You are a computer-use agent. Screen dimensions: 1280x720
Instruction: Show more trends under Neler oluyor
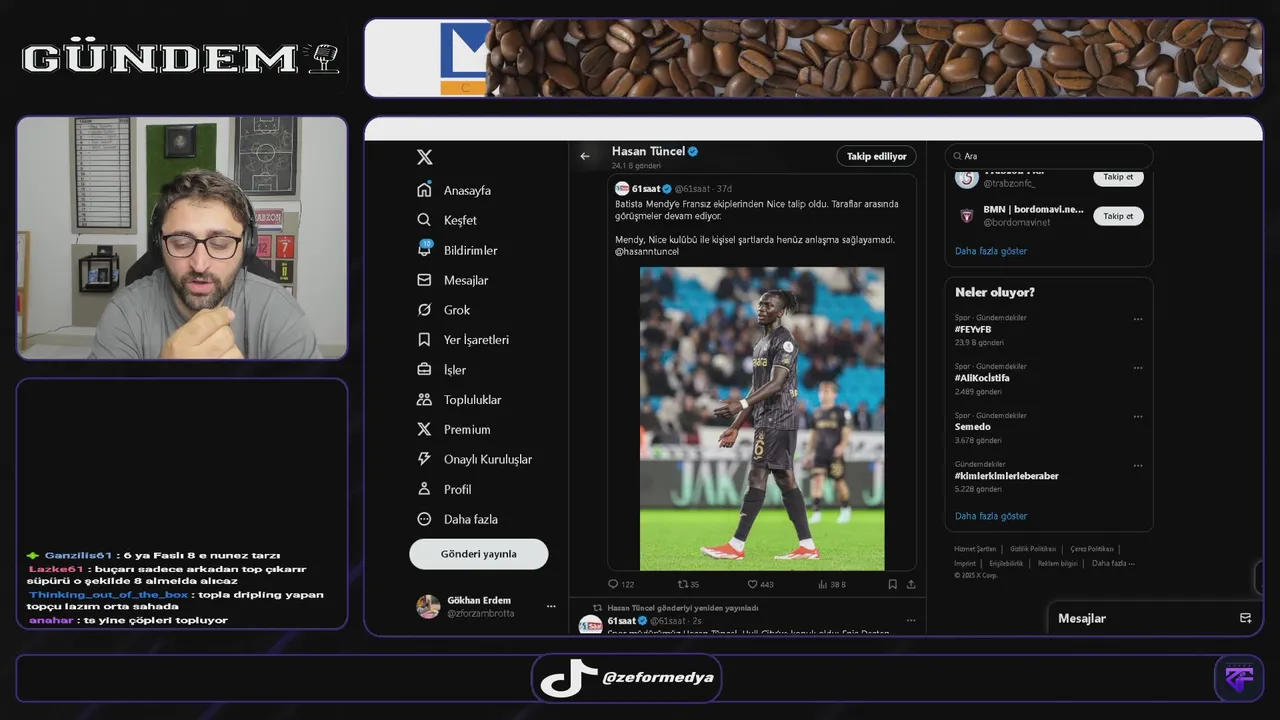(x=991, y=516)
